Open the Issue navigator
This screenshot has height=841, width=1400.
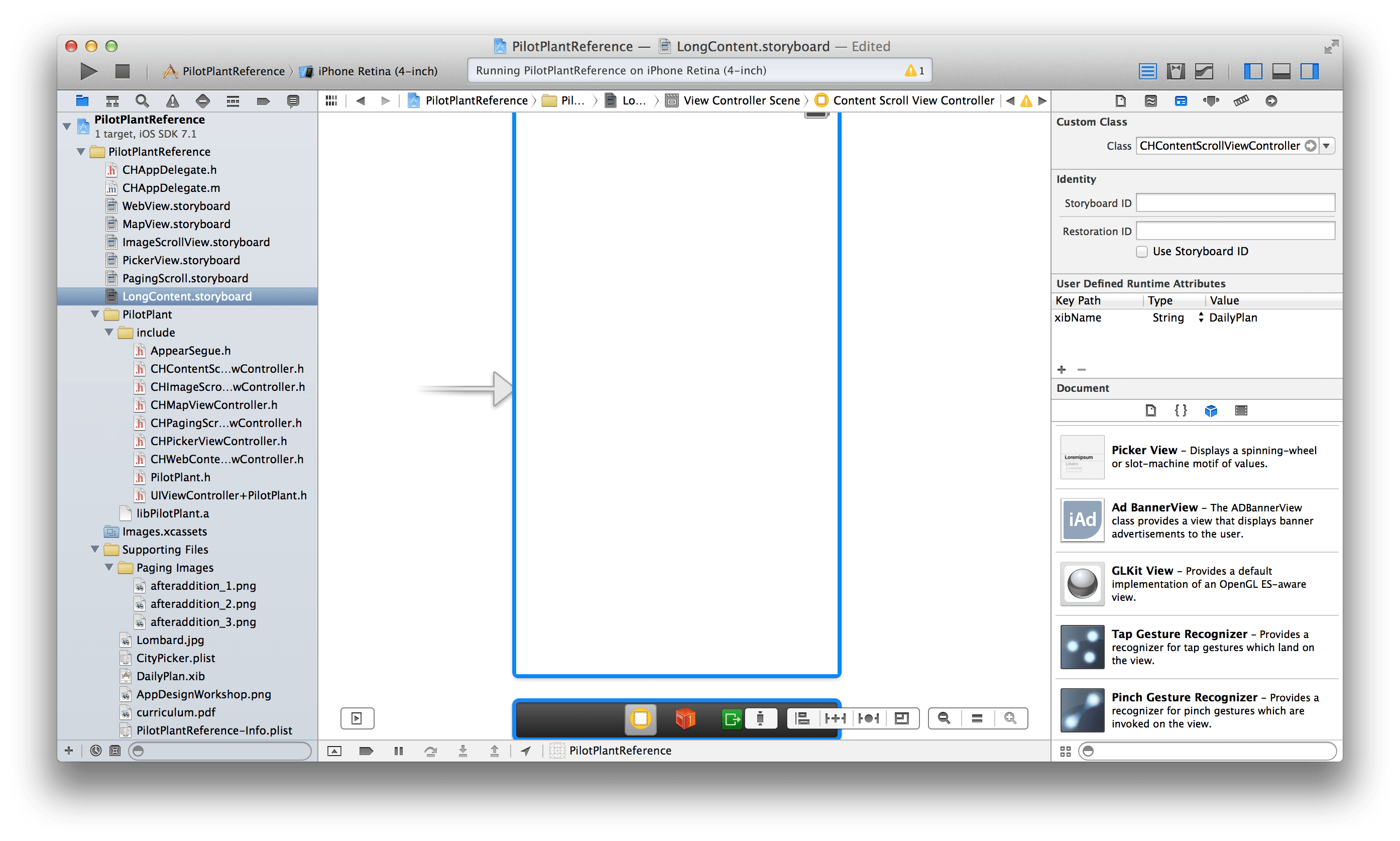click(x=172, y=101)
